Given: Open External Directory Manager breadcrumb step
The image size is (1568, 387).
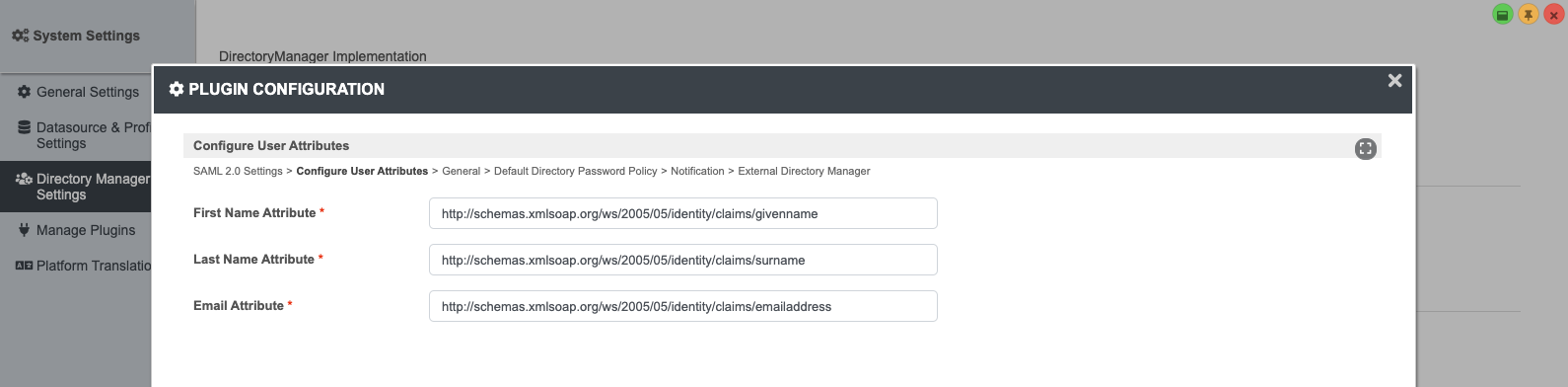Looking at the screenshot, I should (x=804, y=171).
